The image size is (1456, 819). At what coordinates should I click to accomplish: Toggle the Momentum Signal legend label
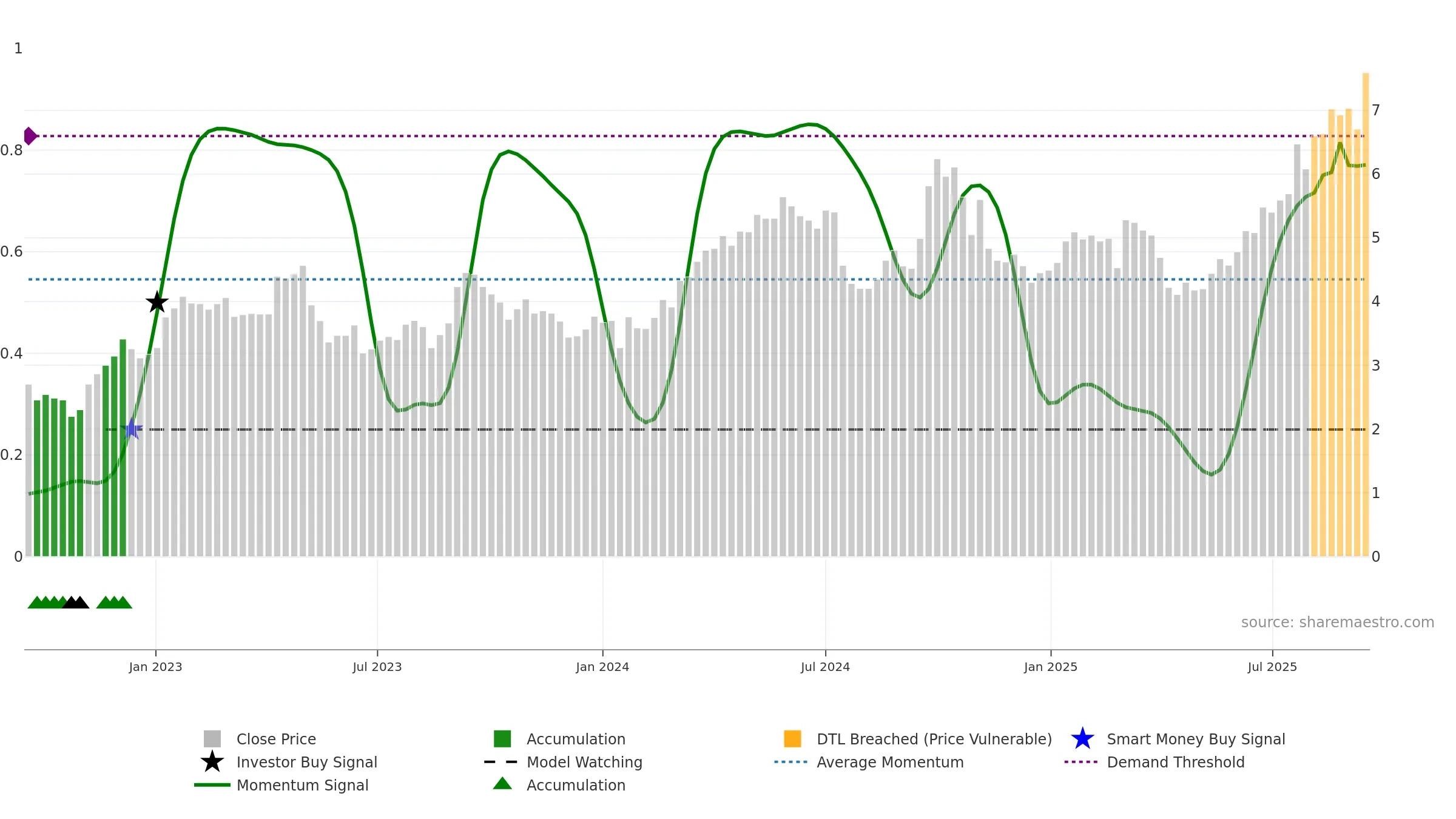pos(303,785)
